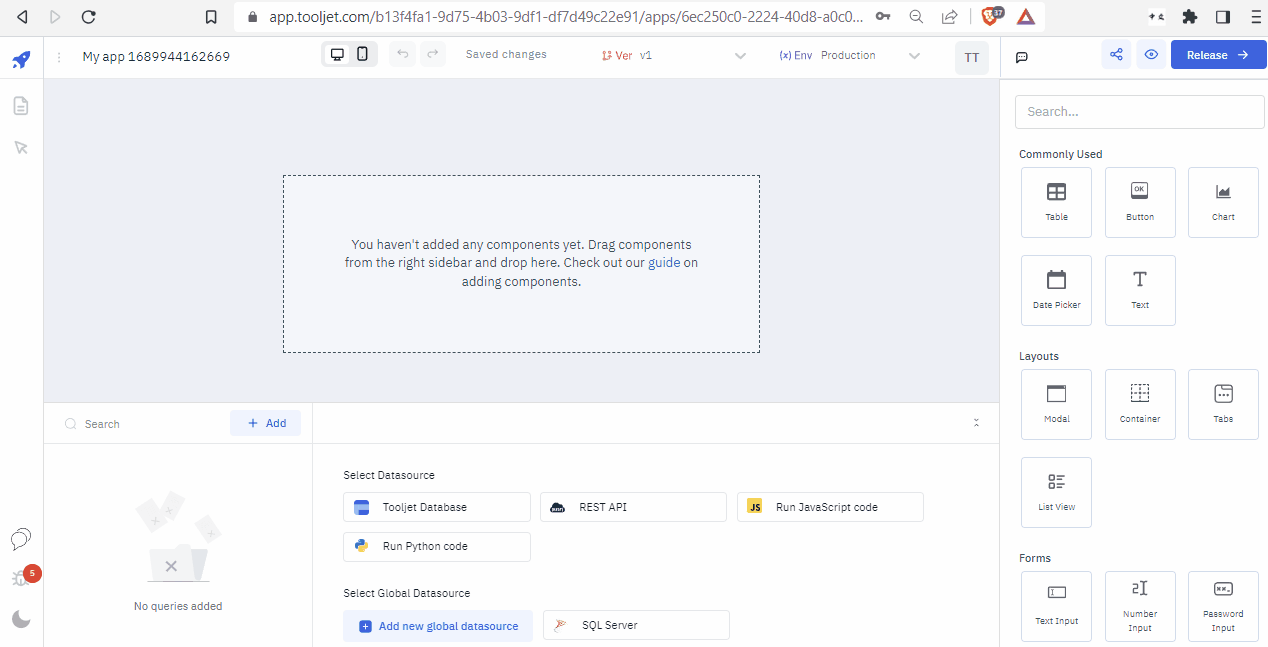Screen dimensions: 1268x647
Task: Open the debugger bug icon with badge
Action: click(21, 579)
